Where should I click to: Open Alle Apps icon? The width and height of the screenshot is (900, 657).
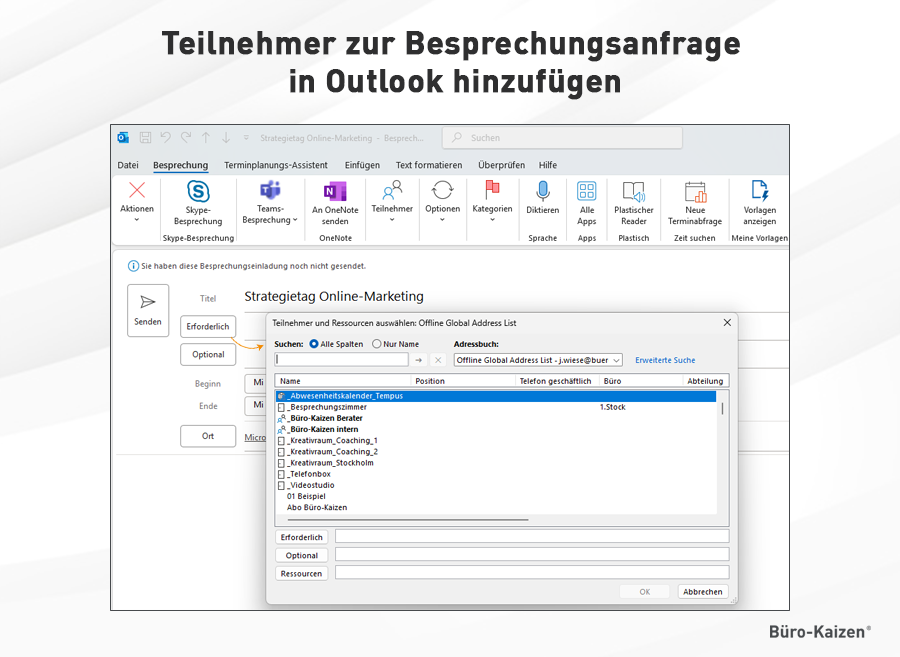pos(587,191)
